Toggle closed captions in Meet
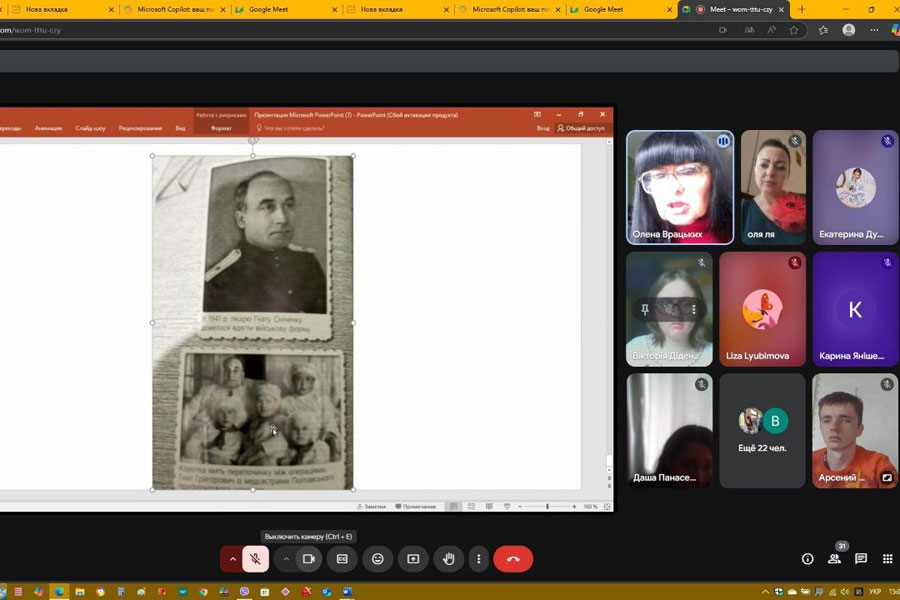This screenshot has width=900, height=600. pos(342,559)
